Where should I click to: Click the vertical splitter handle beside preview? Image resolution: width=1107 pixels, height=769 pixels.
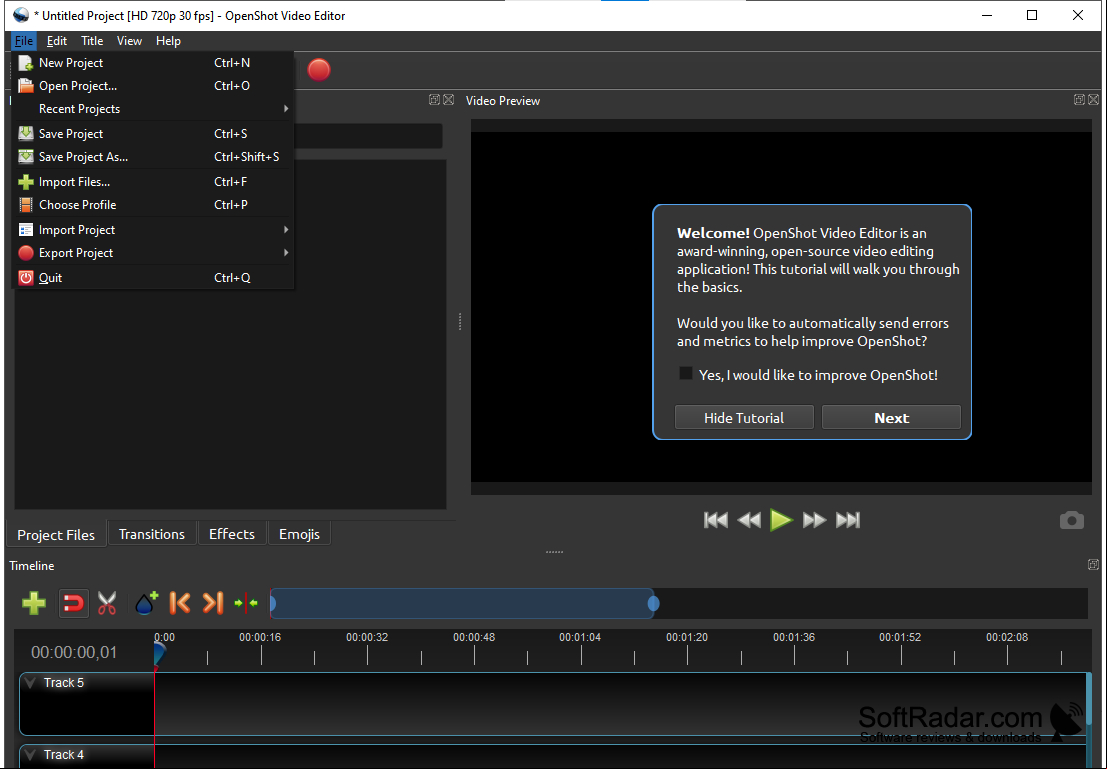pos(460,322)
